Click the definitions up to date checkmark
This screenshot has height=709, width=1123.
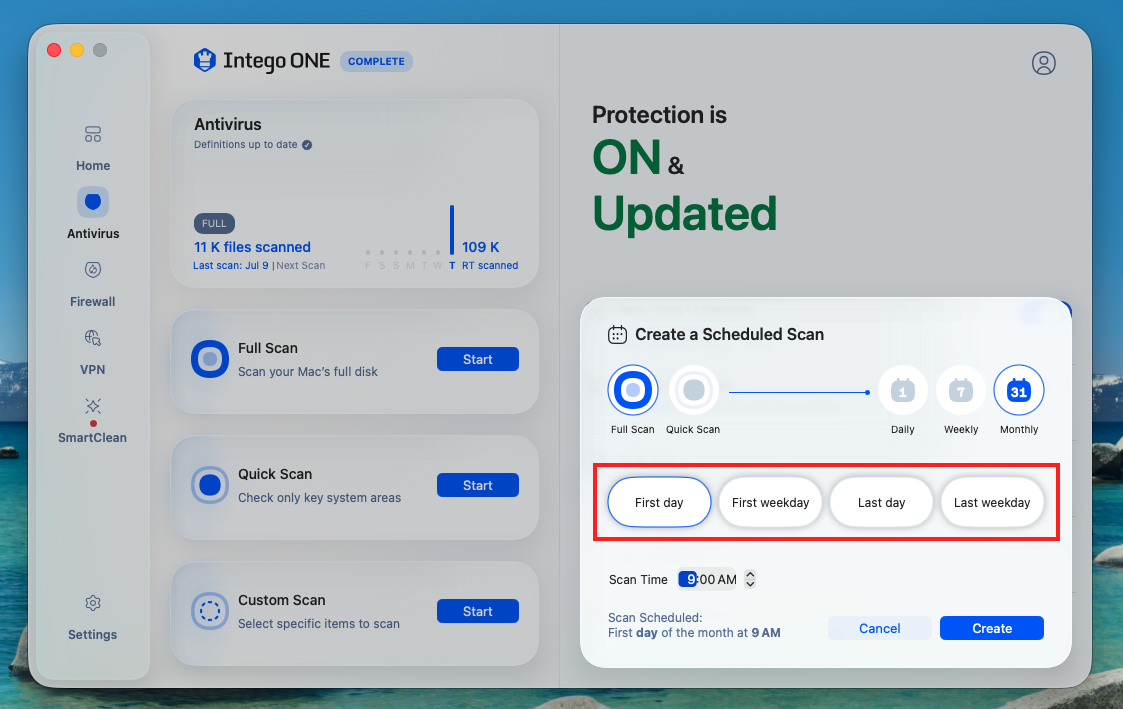(x=307, y=145)
